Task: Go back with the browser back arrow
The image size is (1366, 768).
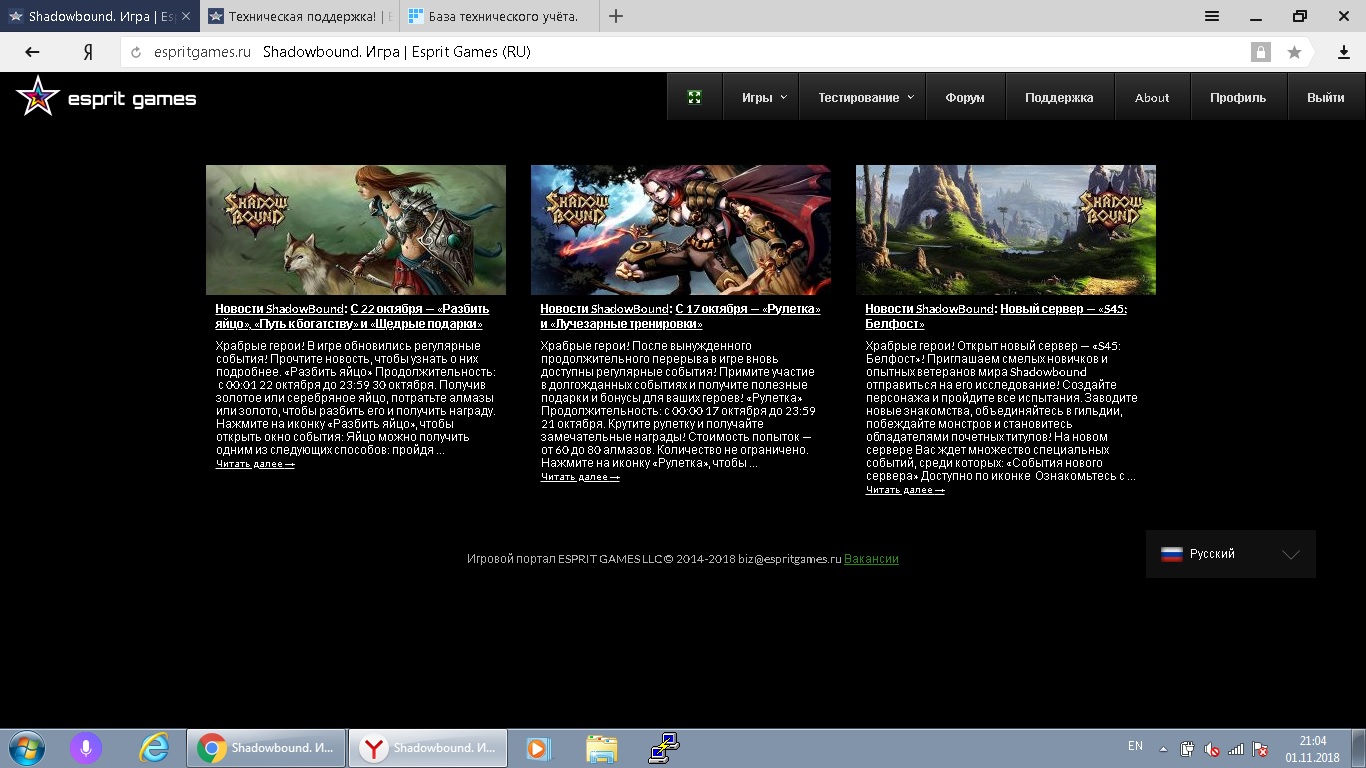Action: pyautogui.click(x=32, y=52)
